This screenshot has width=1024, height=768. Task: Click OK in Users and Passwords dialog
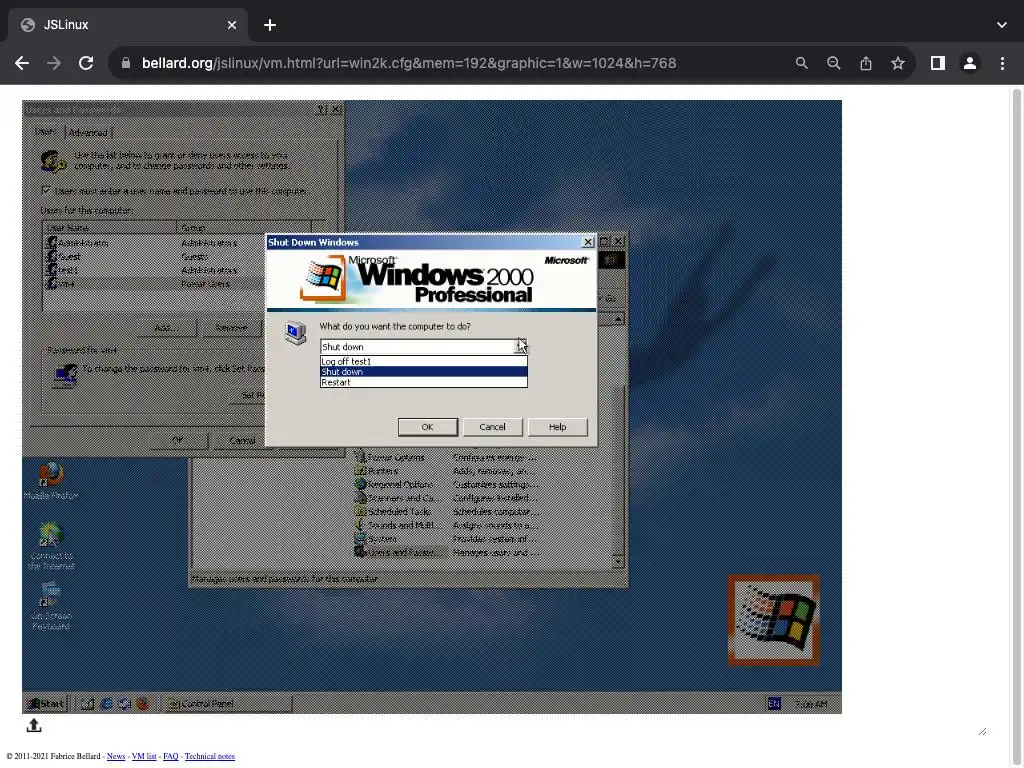click(178, 440)
